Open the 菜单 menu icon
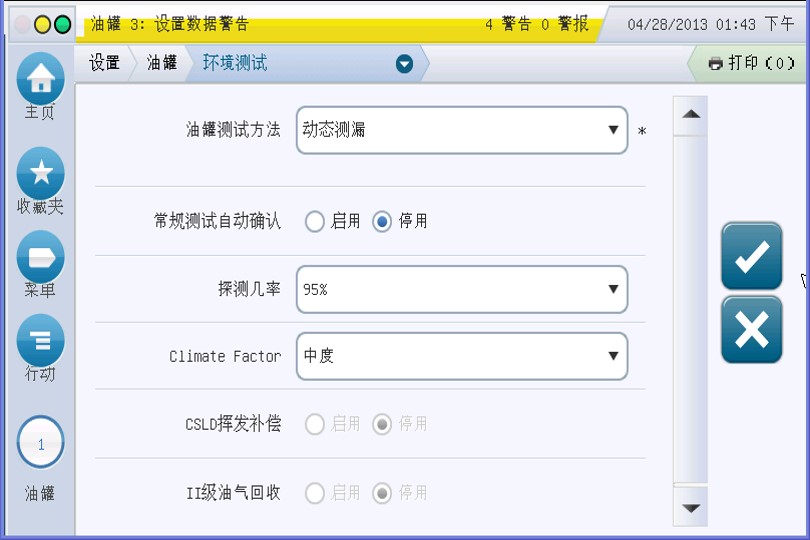The height and width of the screenshot is (540, 810). pos(40,256)
